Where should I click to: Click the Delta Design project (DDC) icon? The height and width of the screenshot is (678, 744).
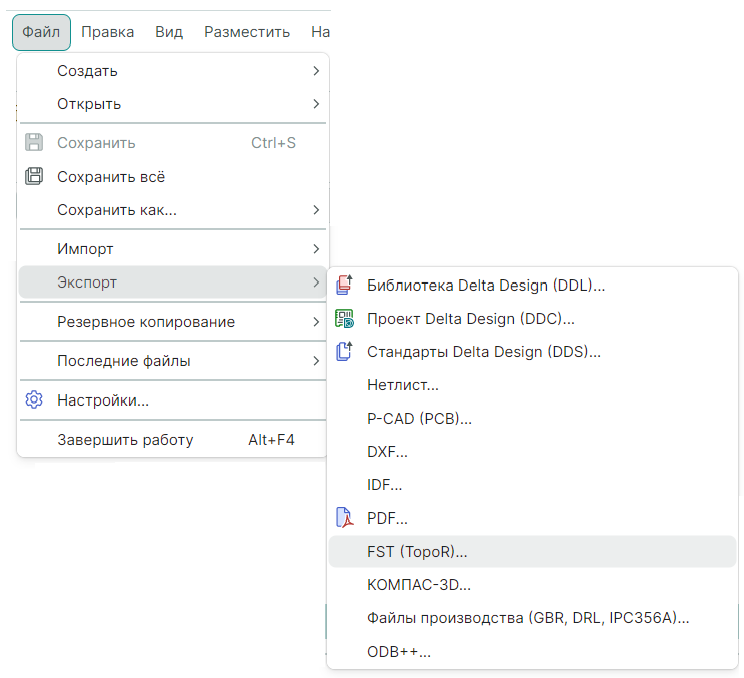click(x=344, y=319)
